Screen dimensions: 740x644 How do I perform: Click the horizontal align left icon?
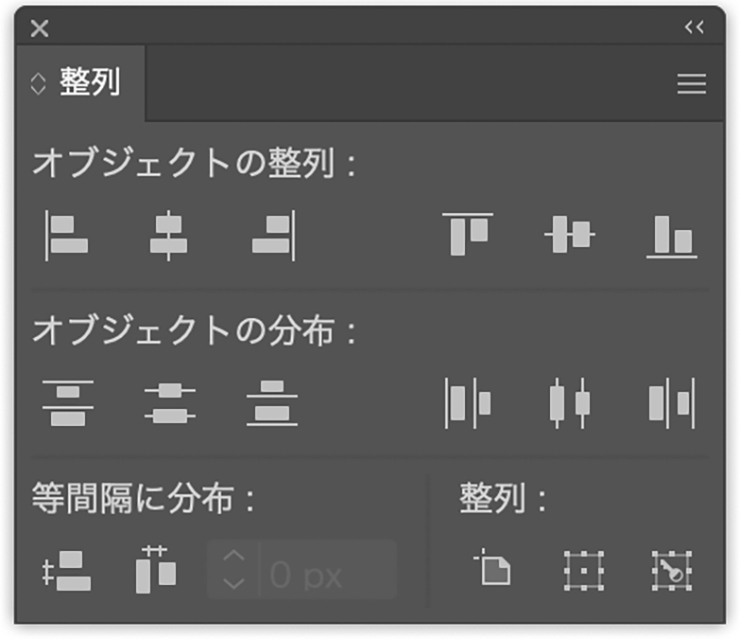pos(67,235)
